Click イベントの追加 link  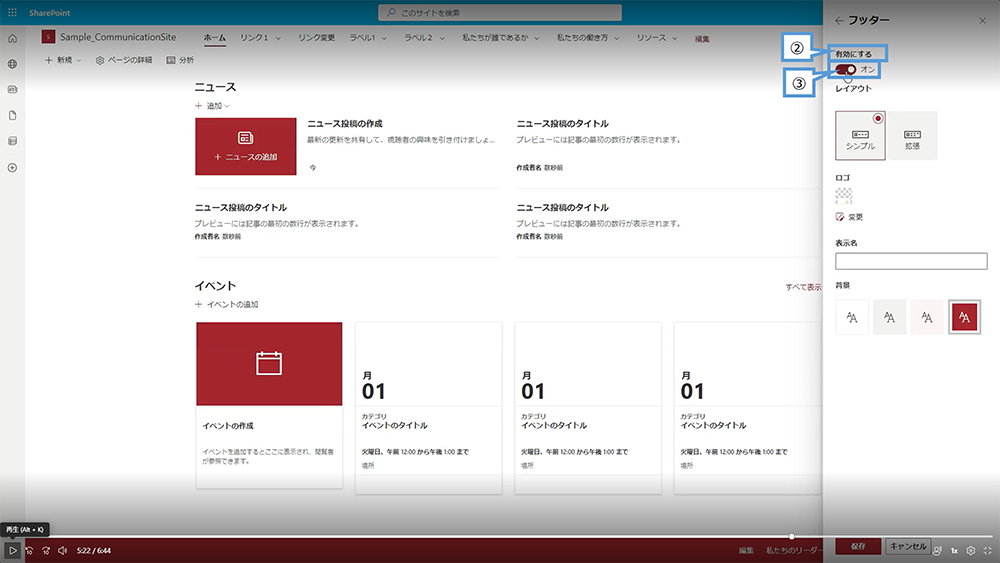(x=226, y=305)
